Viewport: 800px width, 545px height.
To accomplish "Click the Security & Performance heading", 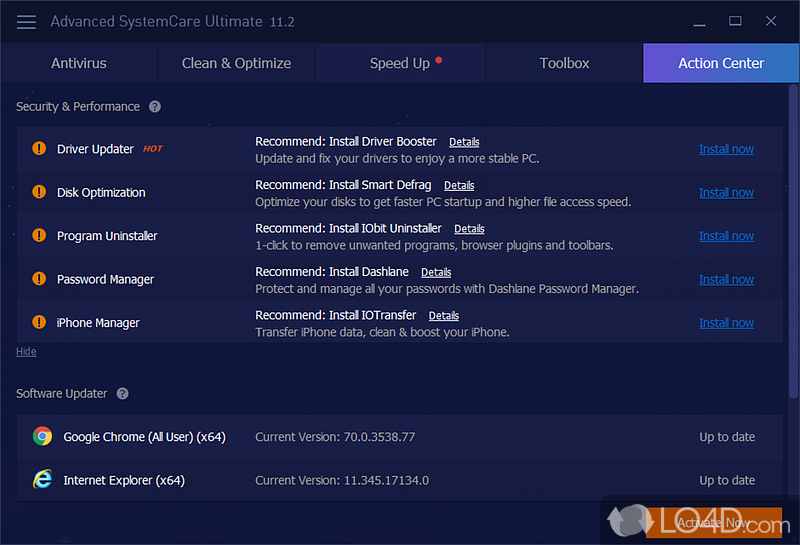I will coord(78,107).
